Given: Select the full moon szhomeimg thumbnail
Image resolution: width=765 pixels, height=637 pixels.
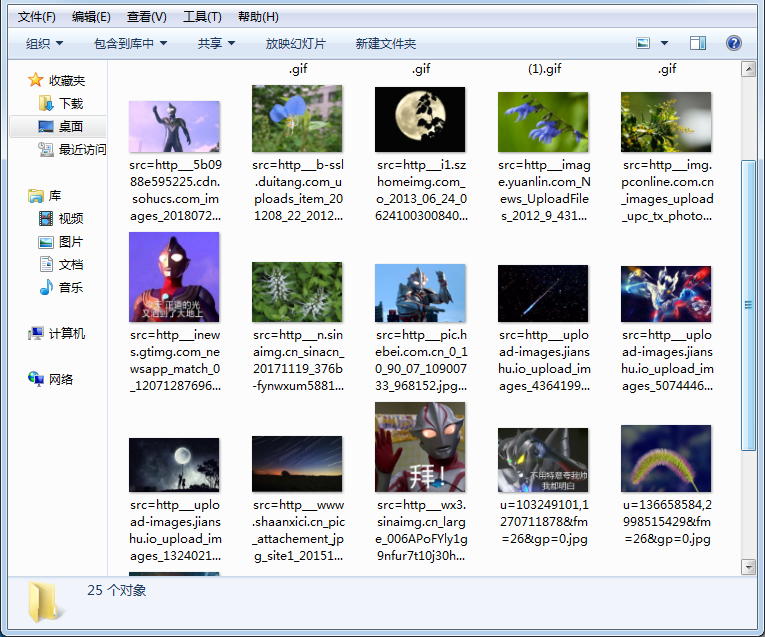Looking at the screenshot, I should click(420, 119).
